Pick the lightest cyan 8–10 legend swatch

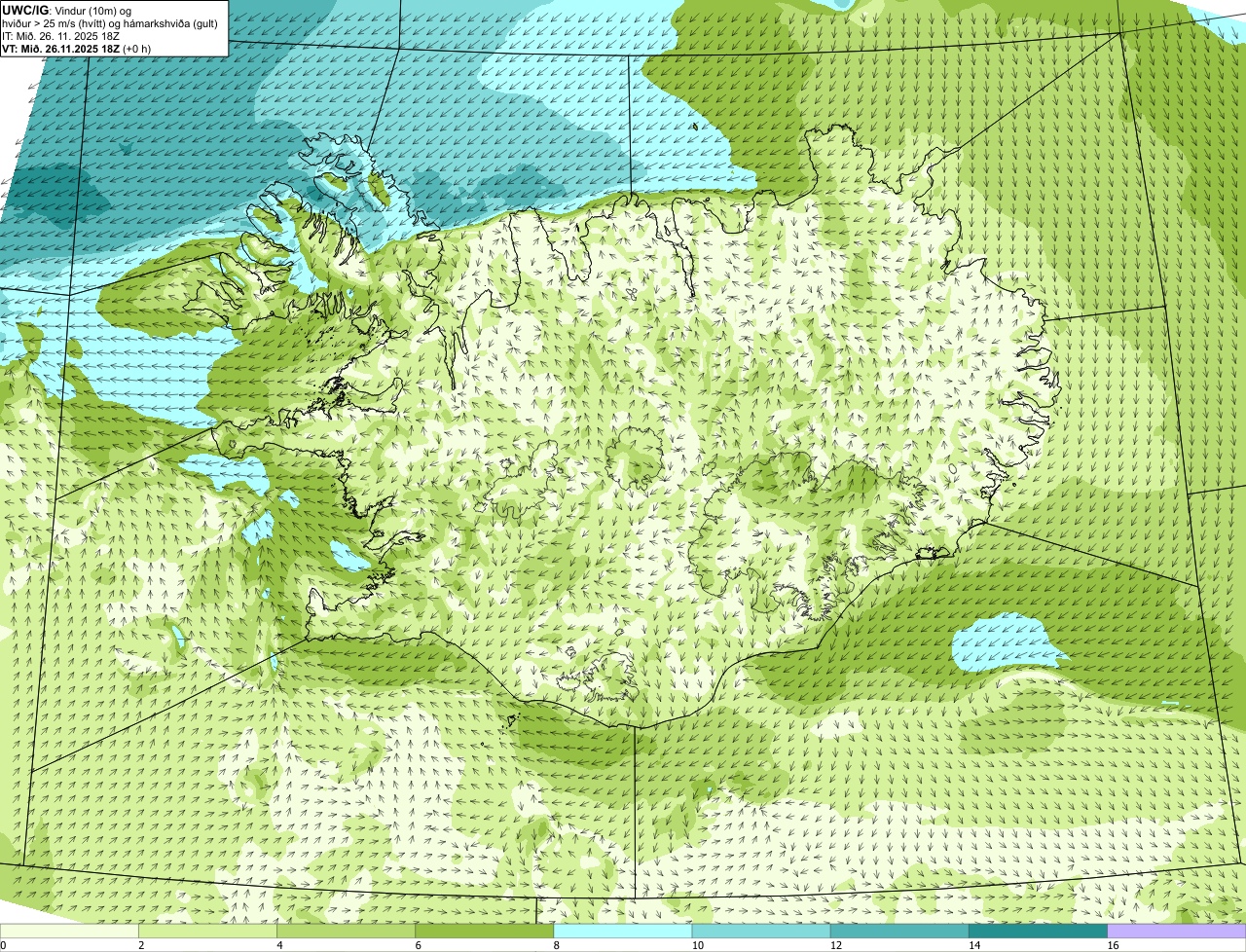tap(623, 931)
